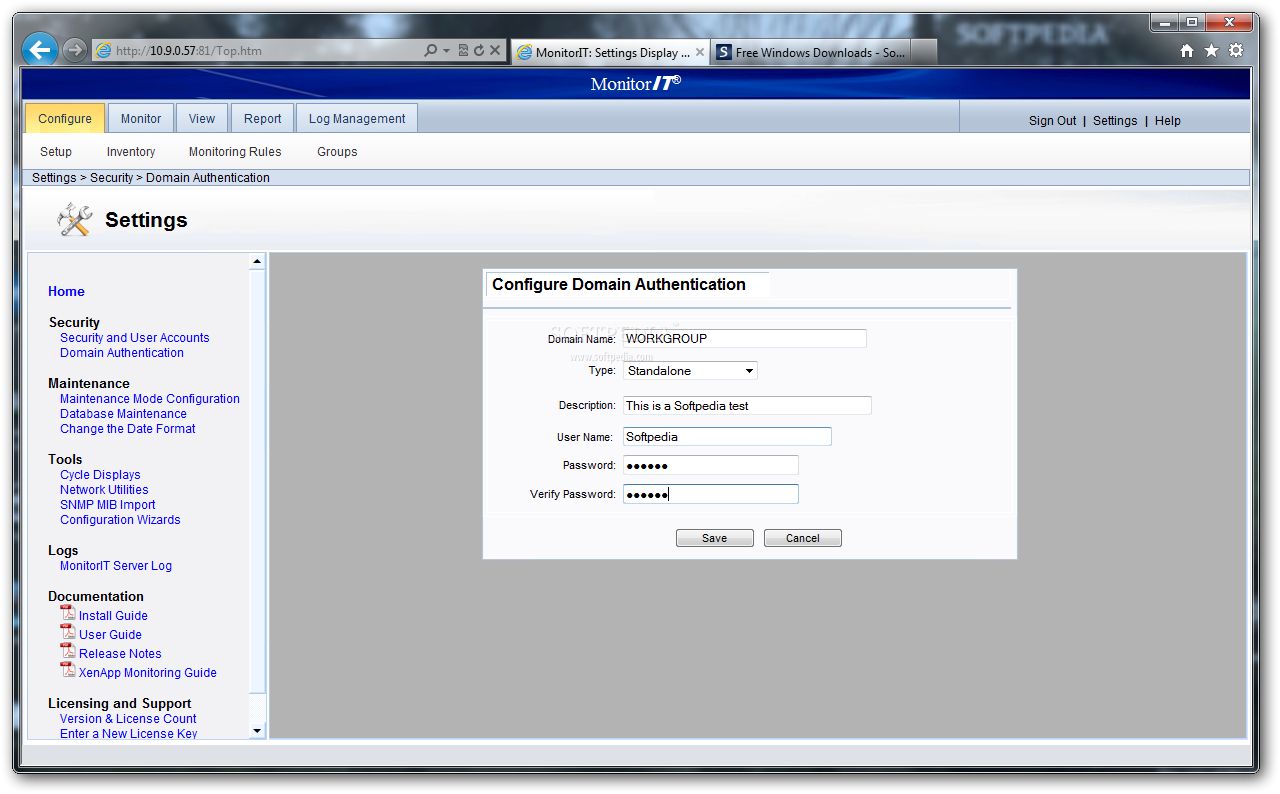Click the Domain Name field with WORKGROUP
Screen dimensions: 1280x794
click(745, 338)
